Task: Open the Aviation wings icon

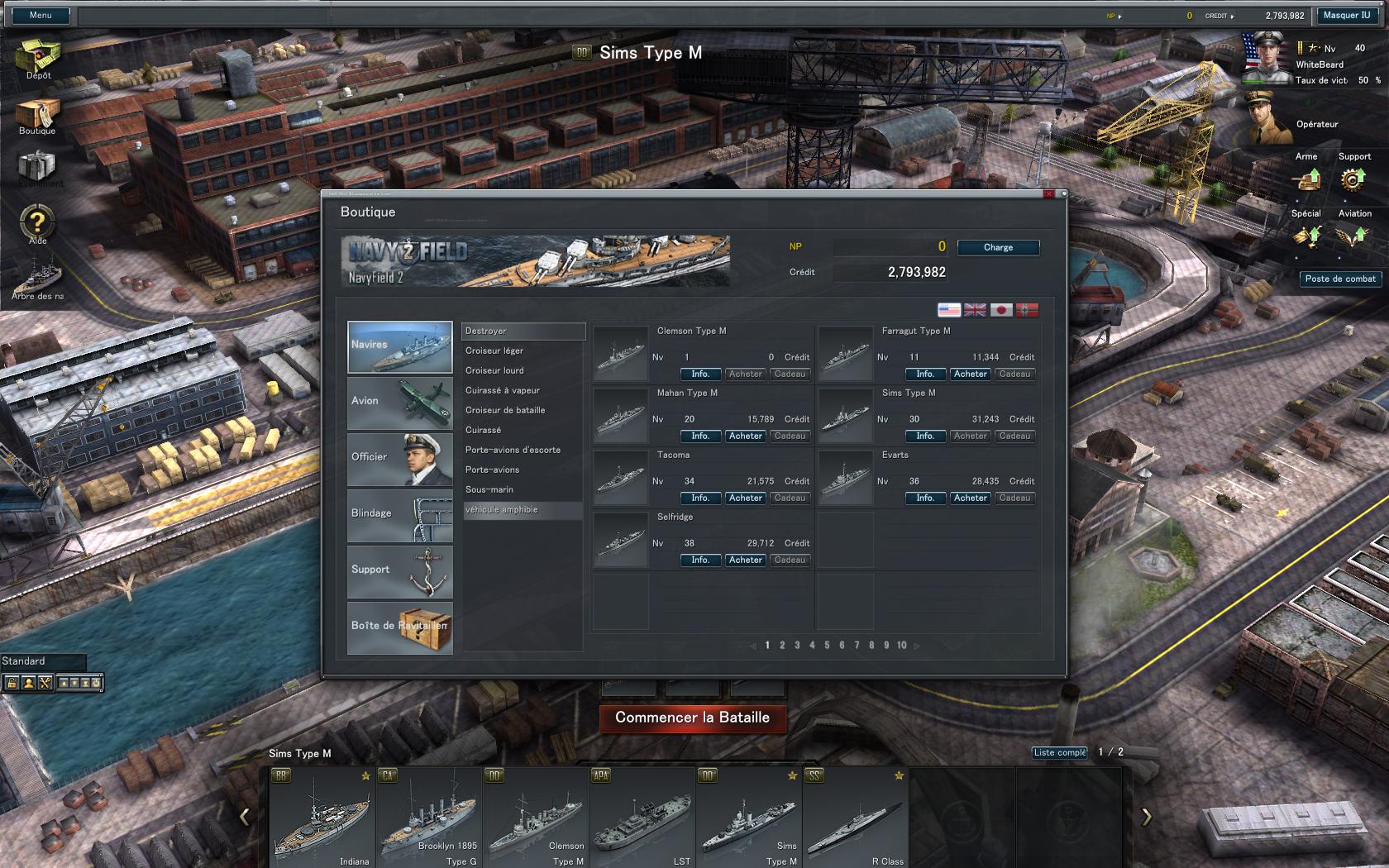Action: point(1354,236)
